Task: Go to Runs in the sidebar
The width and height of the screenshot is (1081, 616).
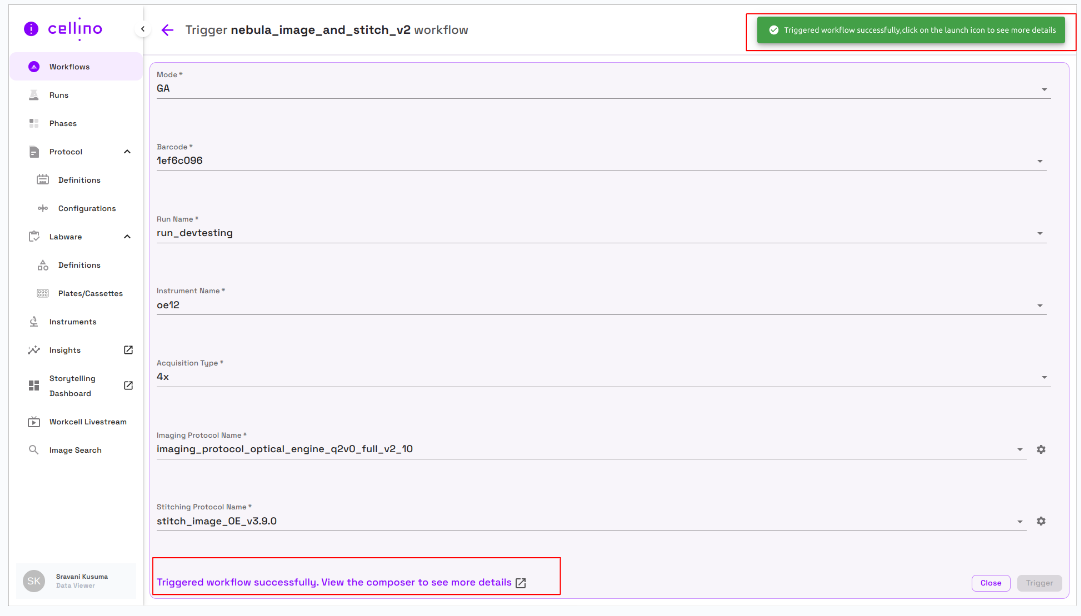Action: [x=59, y=95]
